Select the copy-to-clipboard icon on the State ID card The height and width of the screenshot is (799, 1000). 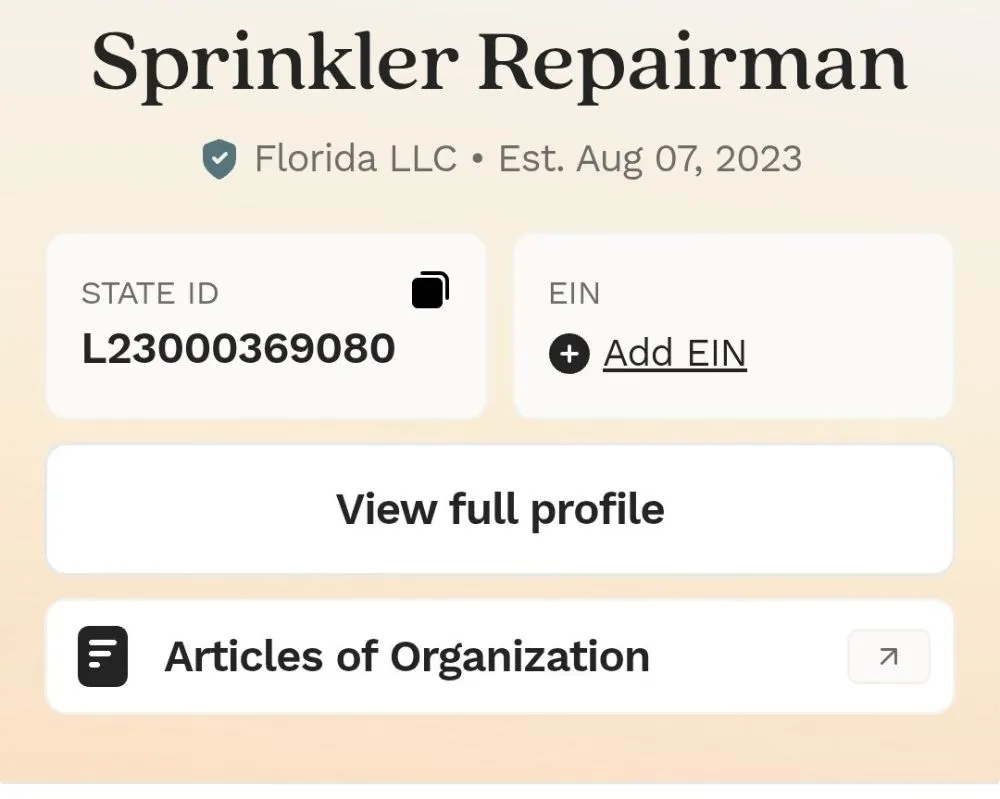430,291
